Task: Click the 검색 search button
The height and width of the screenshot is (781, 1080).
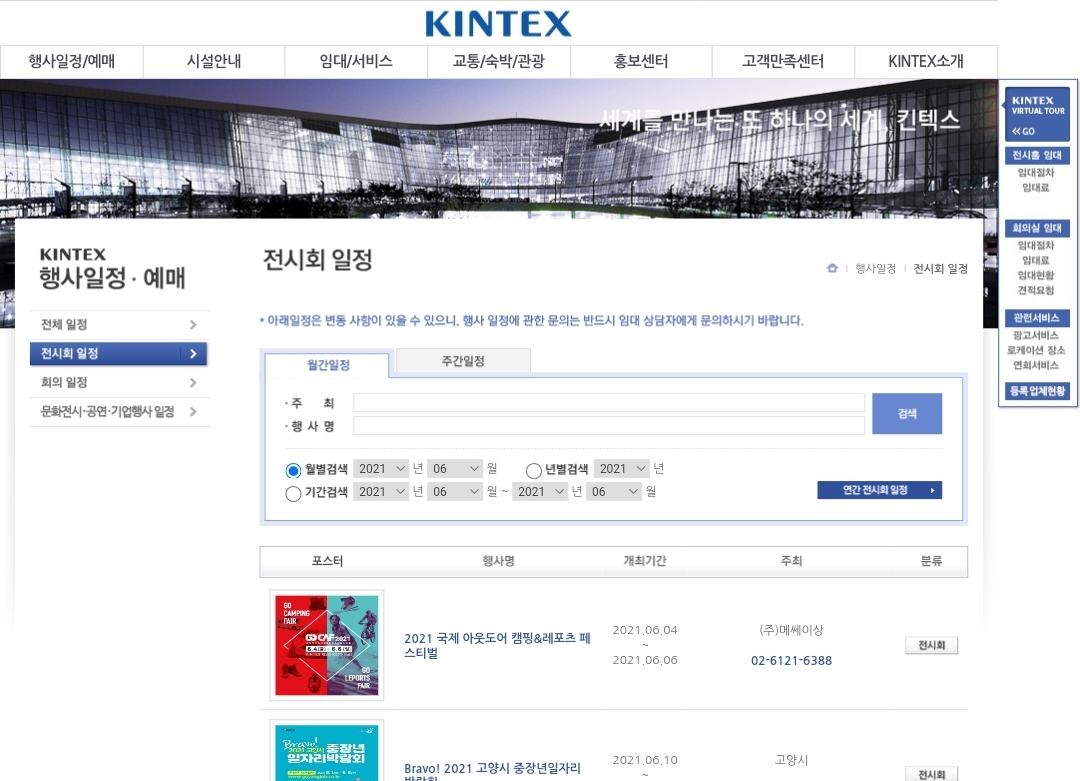Action: [907, 413]
